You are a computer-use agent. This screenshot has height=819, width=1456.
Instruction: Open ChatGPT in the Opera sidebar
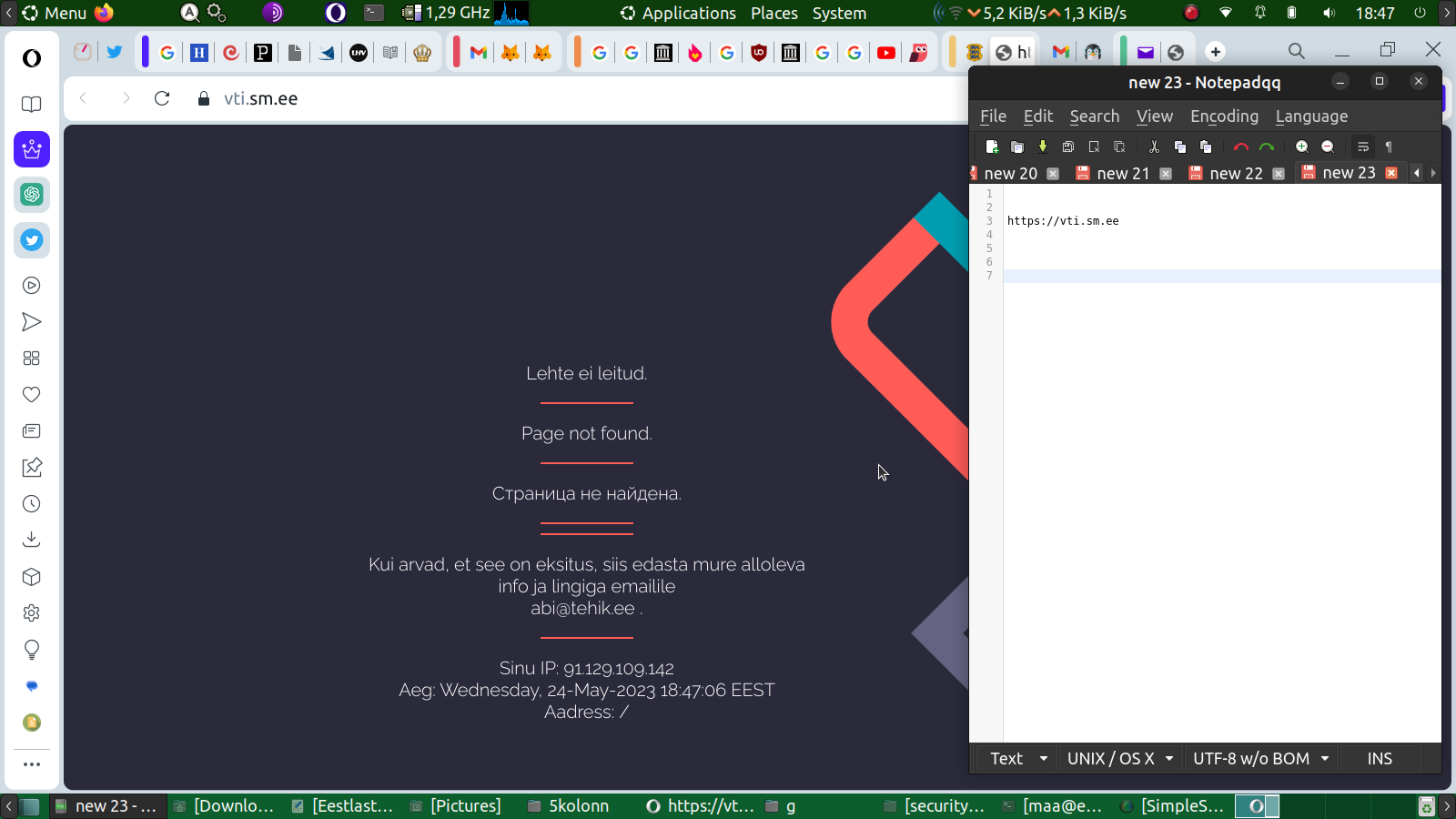pos(32,195)
